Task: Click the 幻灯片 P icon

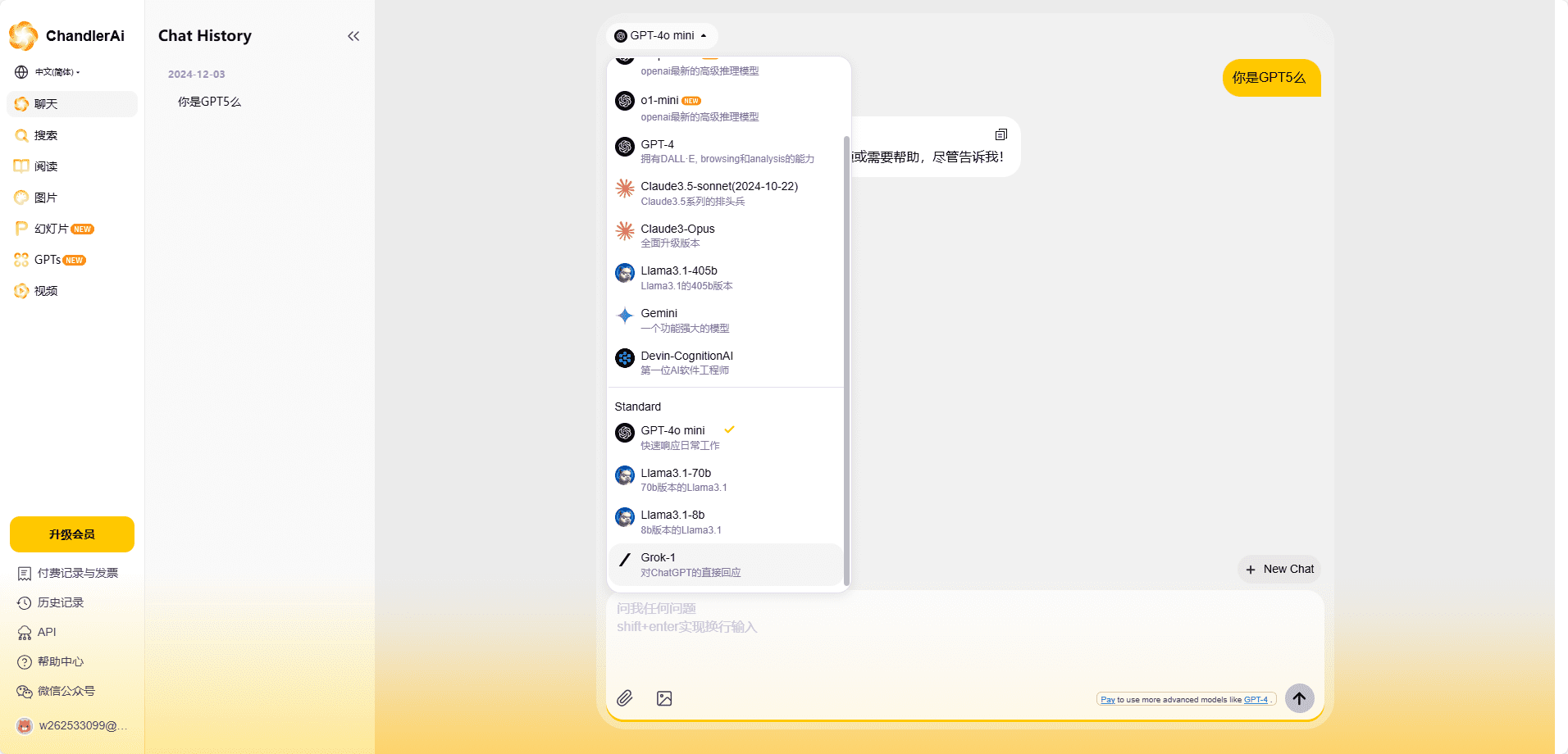Action: point(21,229)
